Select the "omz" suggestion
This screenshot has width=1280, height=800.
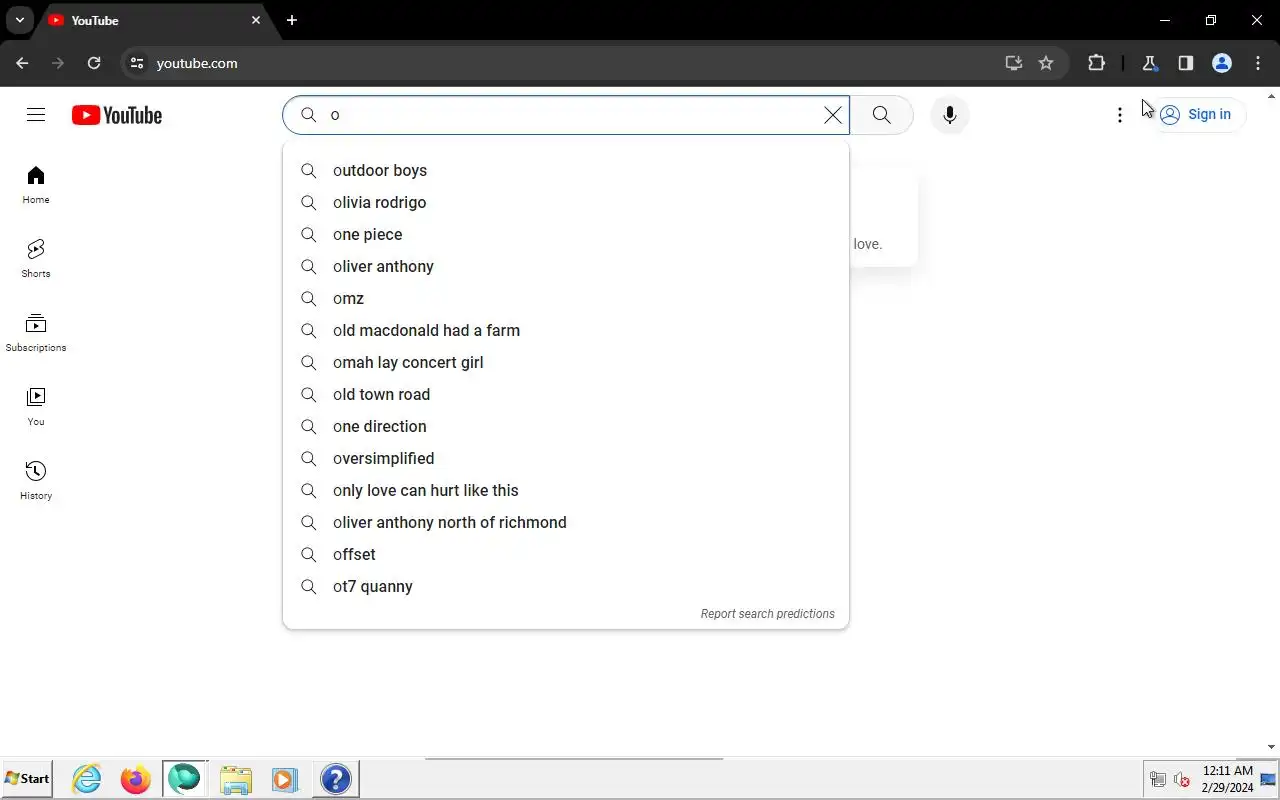[x=566, y=298]
